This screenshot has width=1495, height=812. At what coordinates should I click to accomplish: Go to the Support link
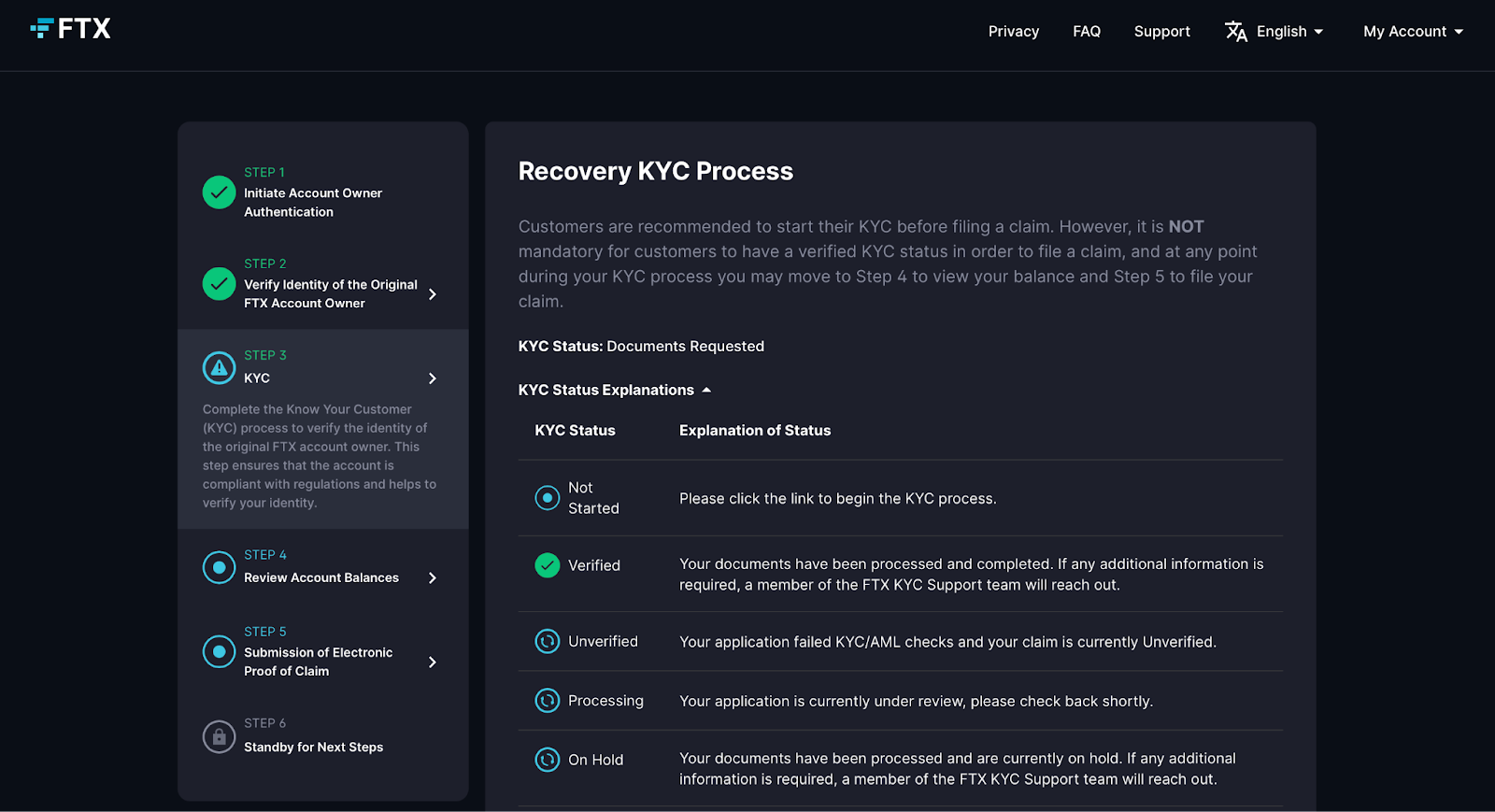click(x=1161, y=32)
